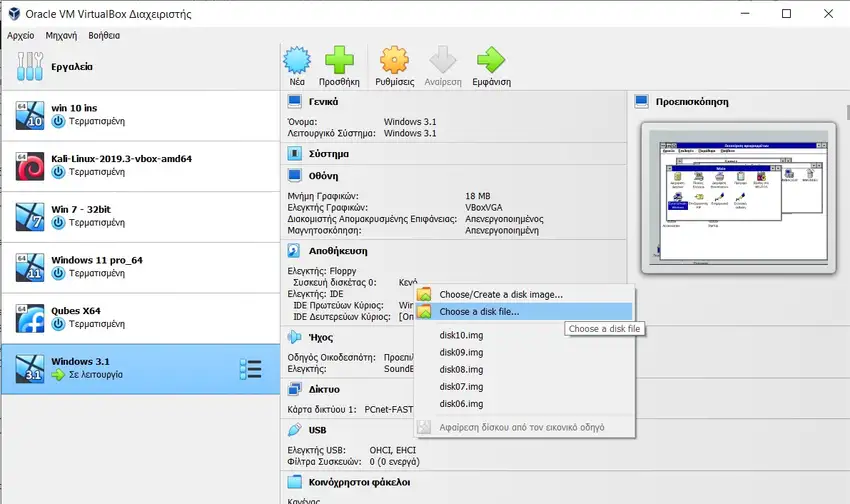Select the win 10 ins machine icon
Image resolution: width=850 pixels, height=504 pixels.
(29, 115)
